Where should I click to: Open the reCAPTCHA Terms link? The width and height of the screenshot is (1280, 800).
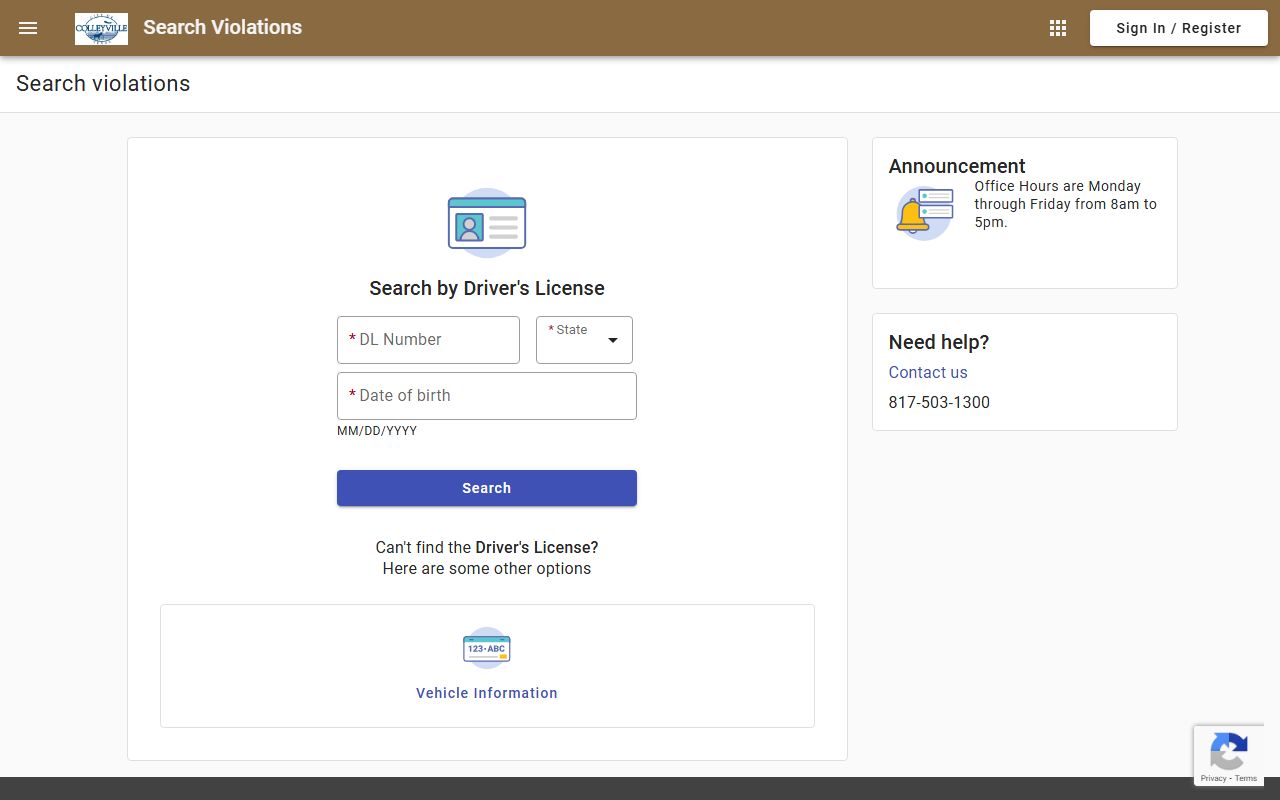1246,778
